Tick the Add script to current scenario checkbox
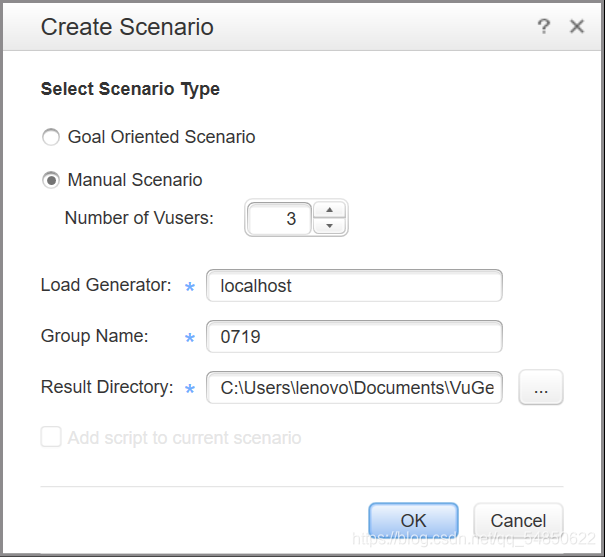The height and width of the screenshot is (557, 605). [50, 437]
